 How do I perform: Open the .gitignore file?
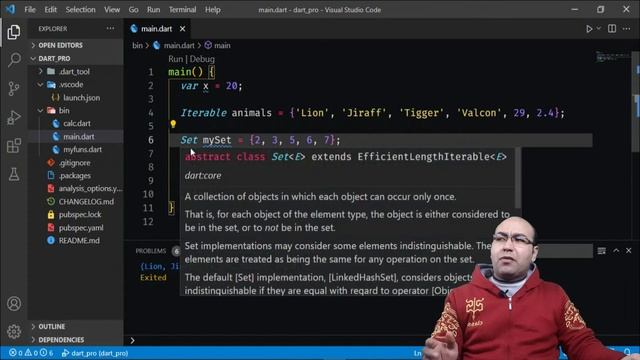point(74,163)
